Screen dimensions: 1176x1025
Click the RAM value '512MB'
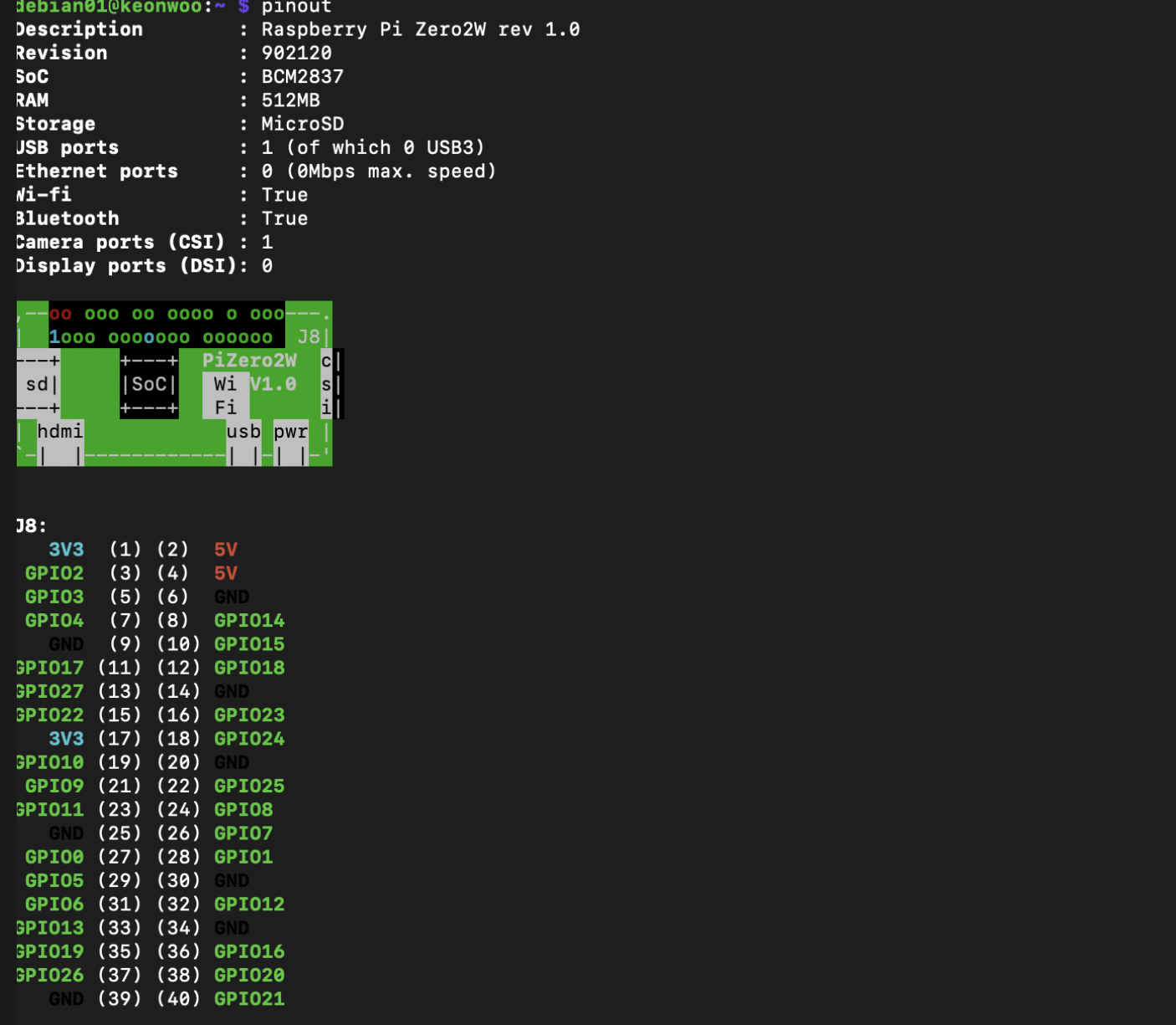pyautogui.click(x=291, y=100)
